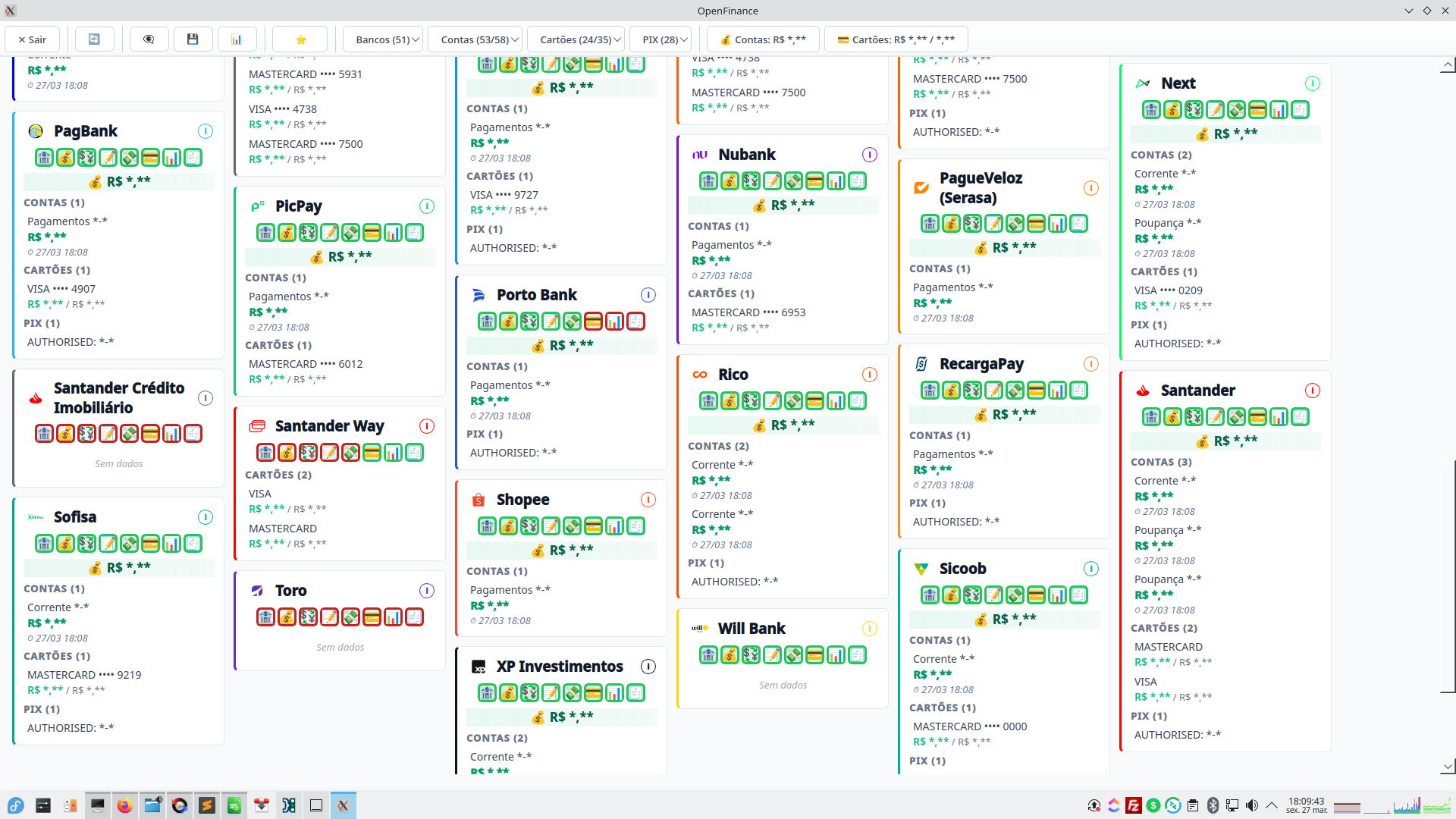
Task: Toggle the star favorites filter
Action: coord(300,39)
